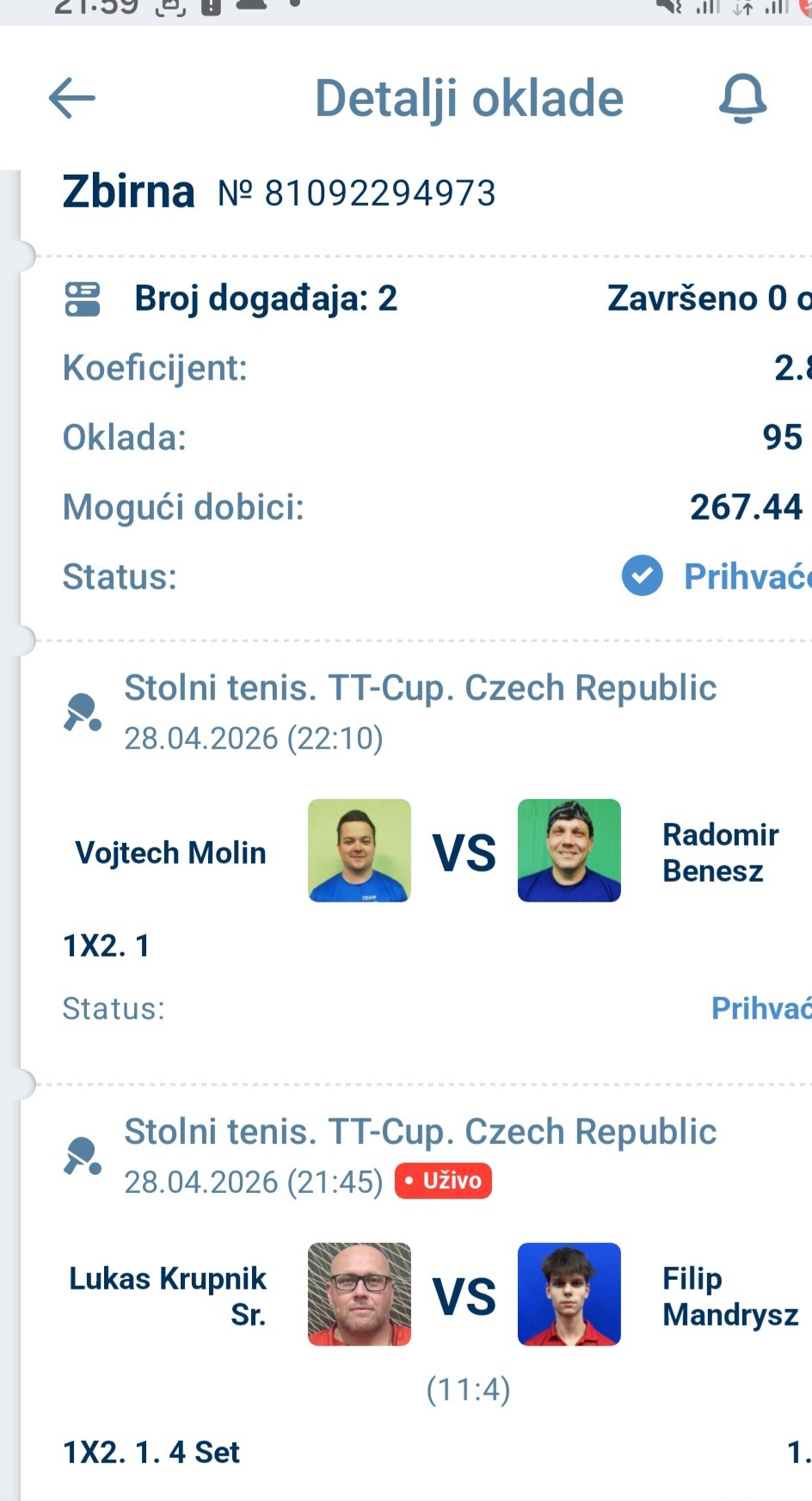812x1501 pixels.
Task: Open Lukas Krupnik Sr. player photo
Action: point(360,1294)
